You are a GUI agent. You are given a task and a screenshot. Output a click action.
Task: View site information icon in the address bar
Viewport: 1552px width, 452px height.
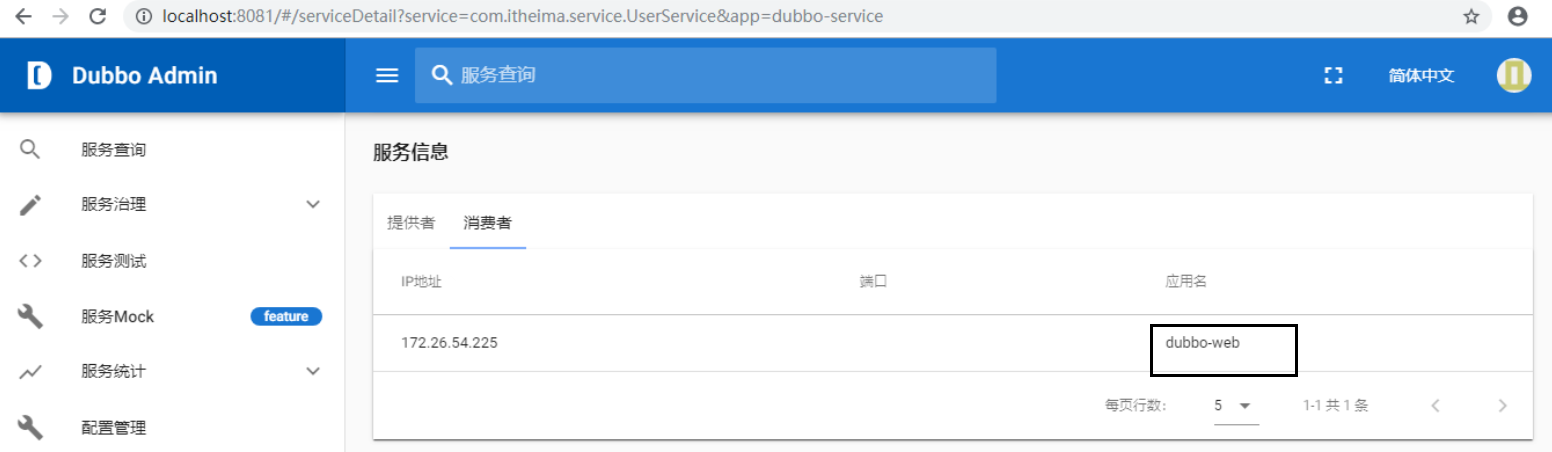tap(144, 16)
